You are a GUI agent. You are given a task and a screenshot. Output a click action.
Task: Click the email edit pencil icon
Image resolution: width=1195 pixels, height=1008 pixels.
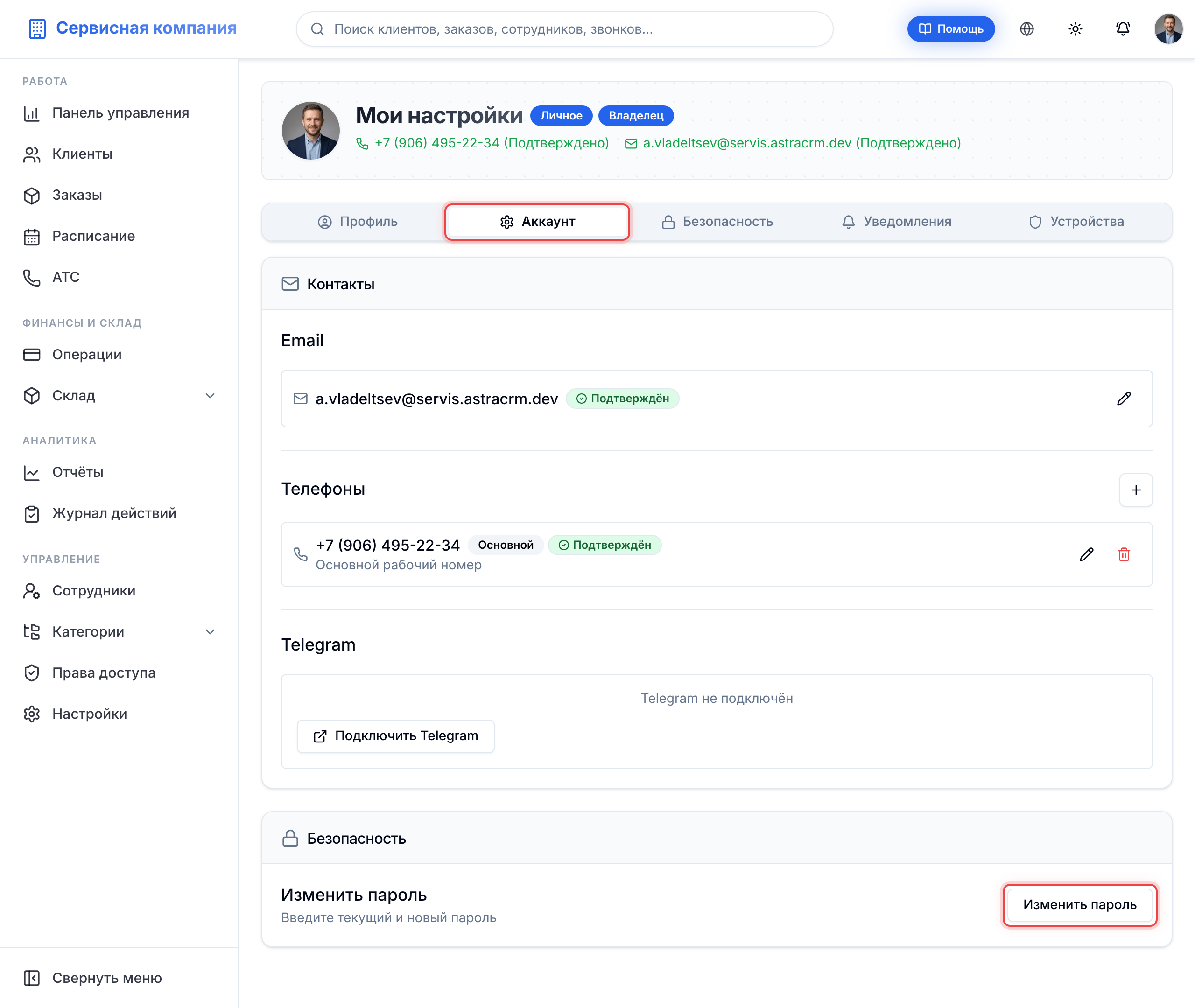1124,398
